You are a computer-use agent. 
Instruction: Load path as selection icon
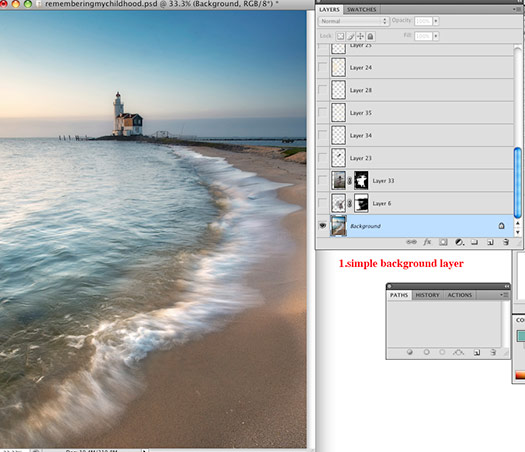click(442, 352)
